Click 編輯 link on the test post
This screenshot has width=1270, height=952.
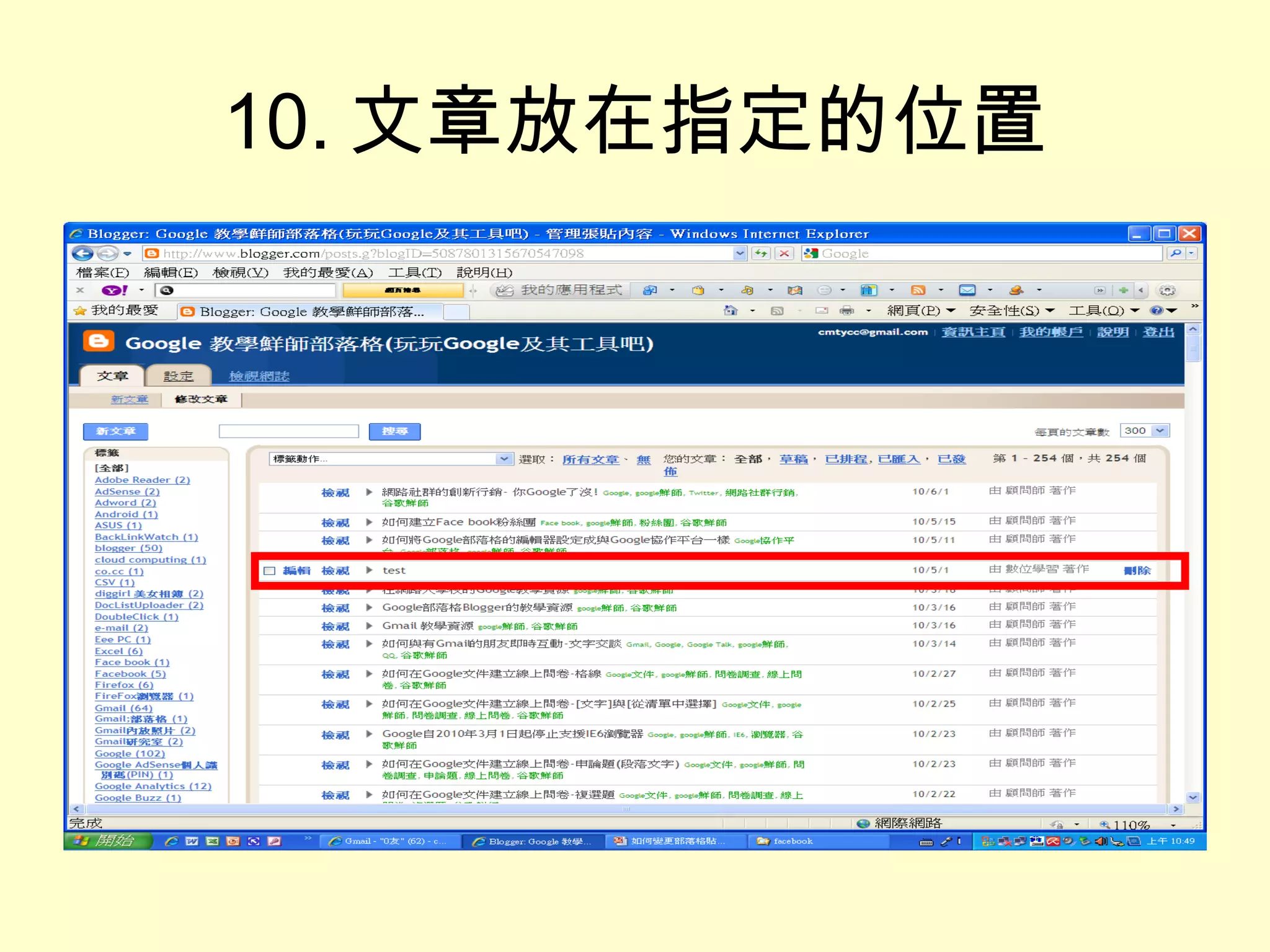pyautogui.click(x=296, y=570)
